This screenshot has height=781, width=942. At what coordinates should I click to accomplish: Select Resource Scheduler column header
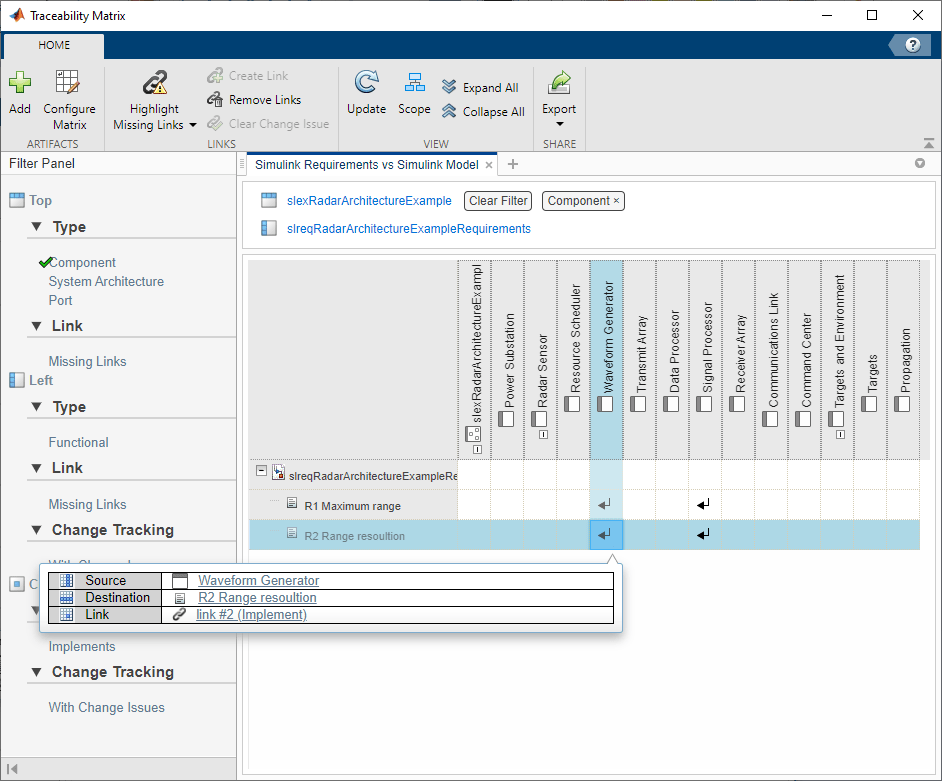tap(573, 360)
